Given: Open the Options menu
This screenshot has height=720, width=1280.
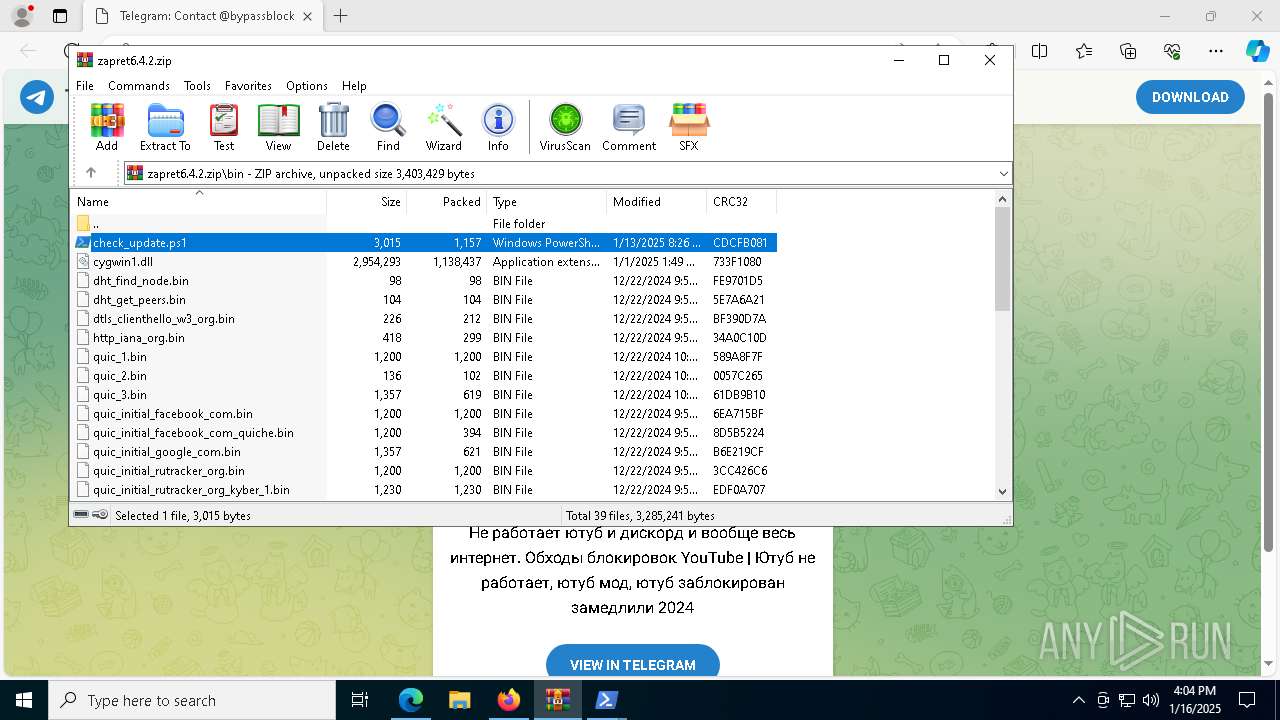Looking at the screenshot, I should (307, 86).
